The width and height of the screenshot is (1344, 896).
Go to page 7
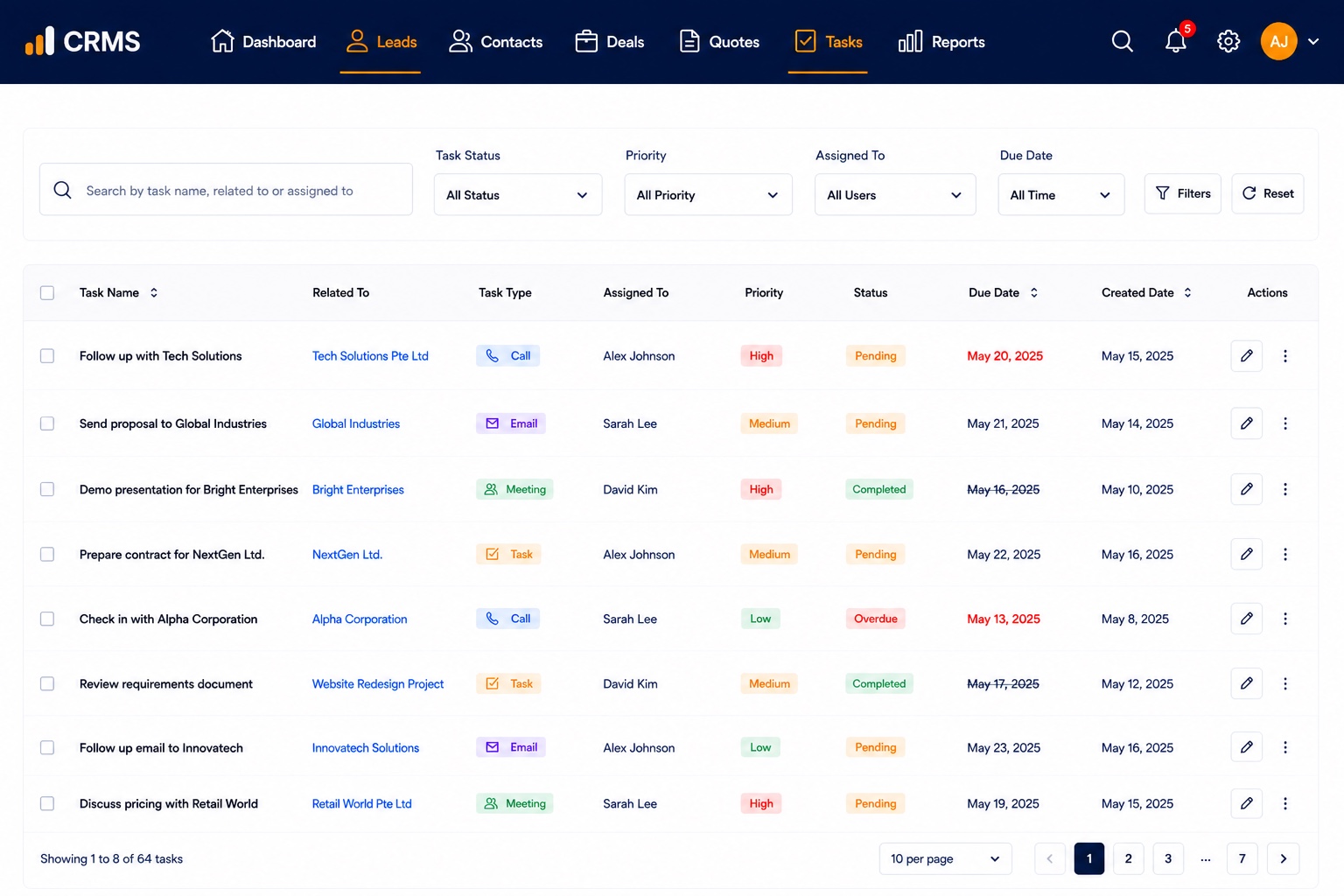[1242, 858]
